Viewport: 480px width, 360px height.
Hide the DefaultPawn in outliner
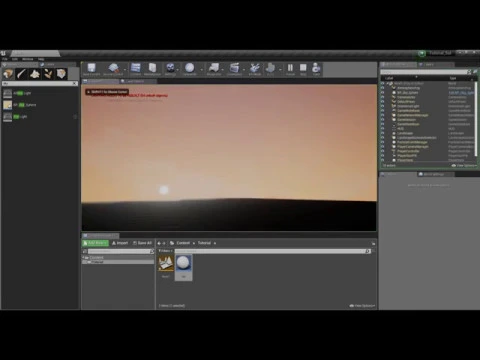[383, 101]
